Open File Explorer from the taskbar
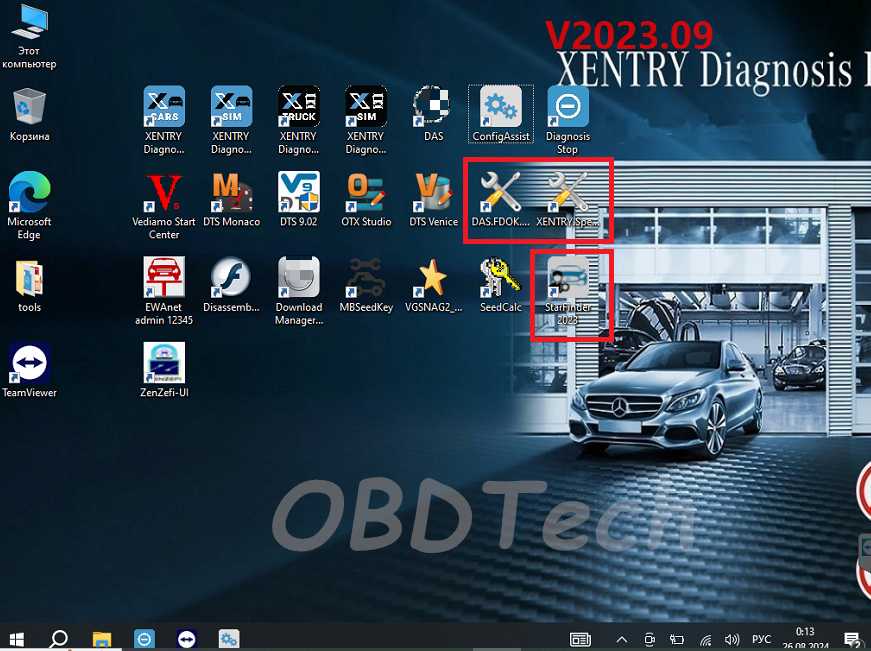This screenshot has width=871, height=651. pos(102,639)
